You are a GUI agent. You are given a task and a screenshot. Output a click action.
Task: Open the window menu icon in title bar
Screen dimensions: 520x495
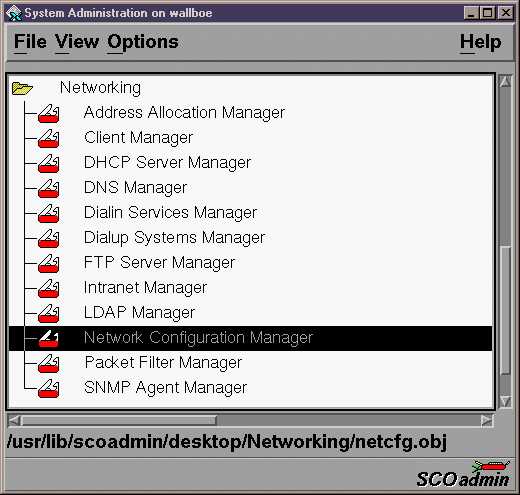(x=14, y=13)
